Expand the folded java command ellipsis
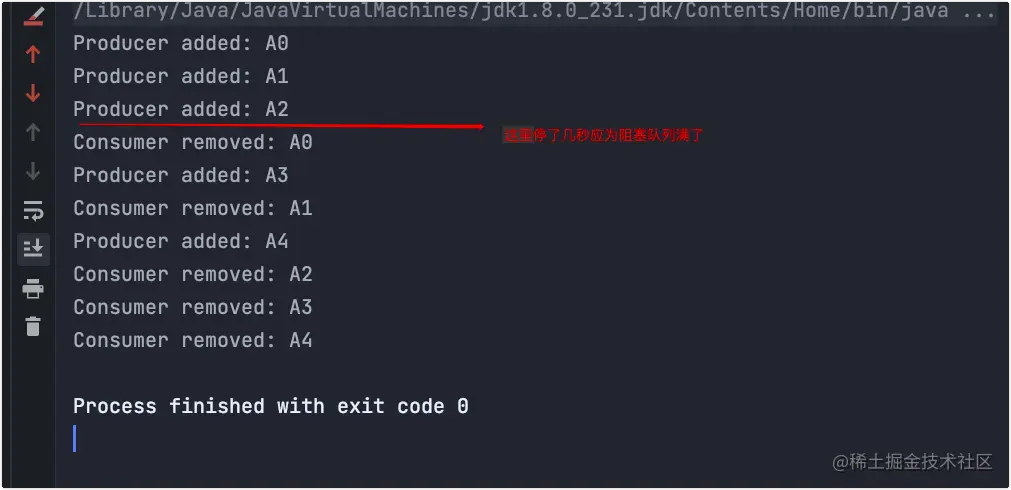 coord(979,11)
